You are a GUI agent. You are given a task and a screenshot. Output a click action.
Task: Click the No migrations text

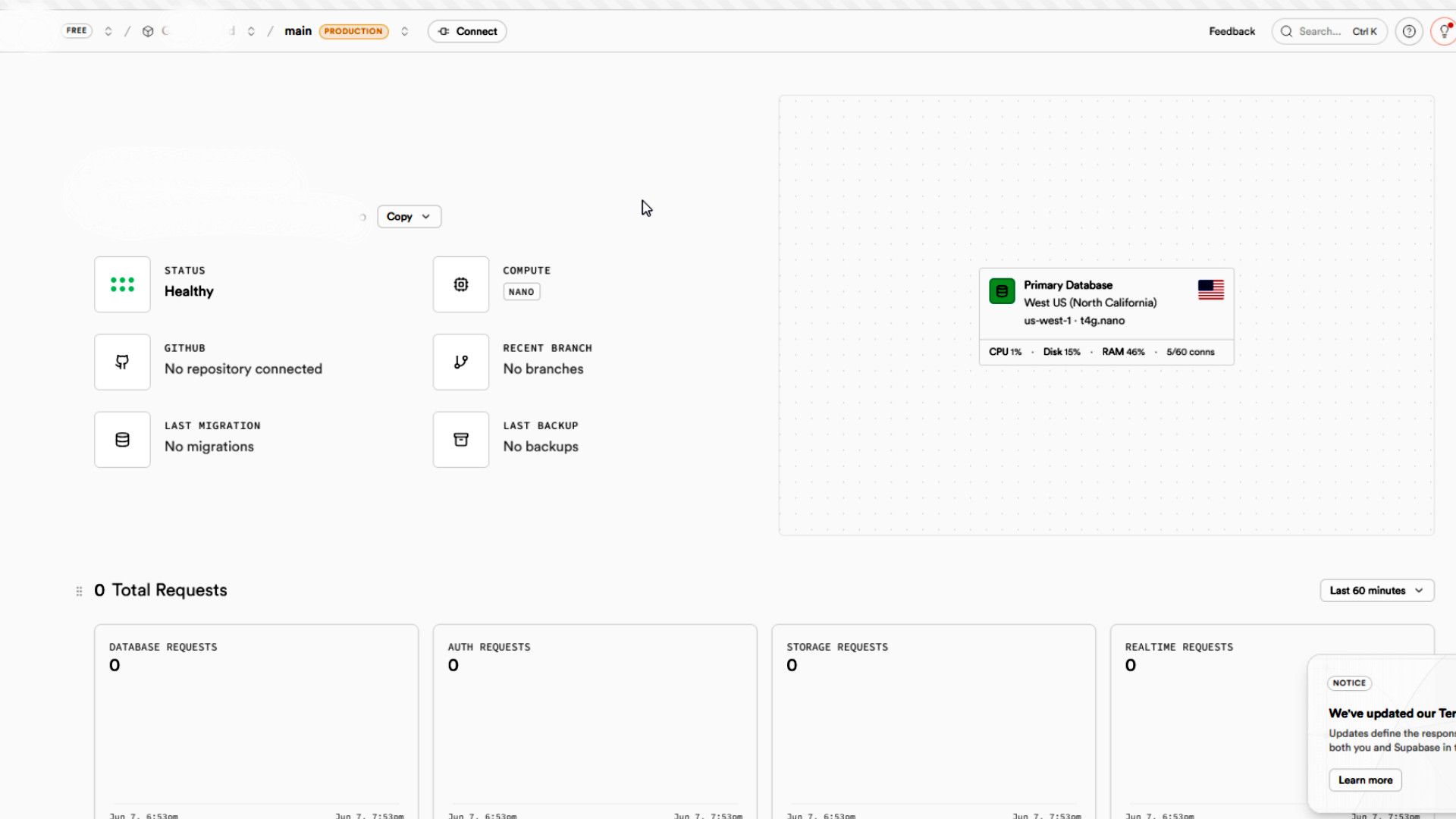coord(209,447)
